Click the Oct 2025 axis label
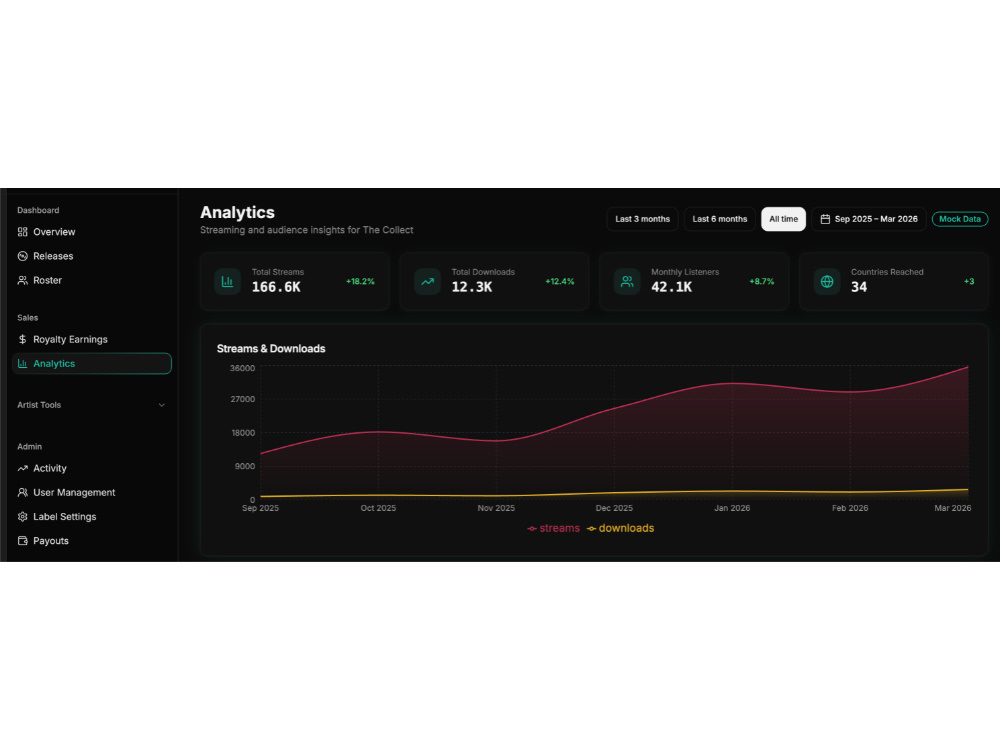 point(378,508)
